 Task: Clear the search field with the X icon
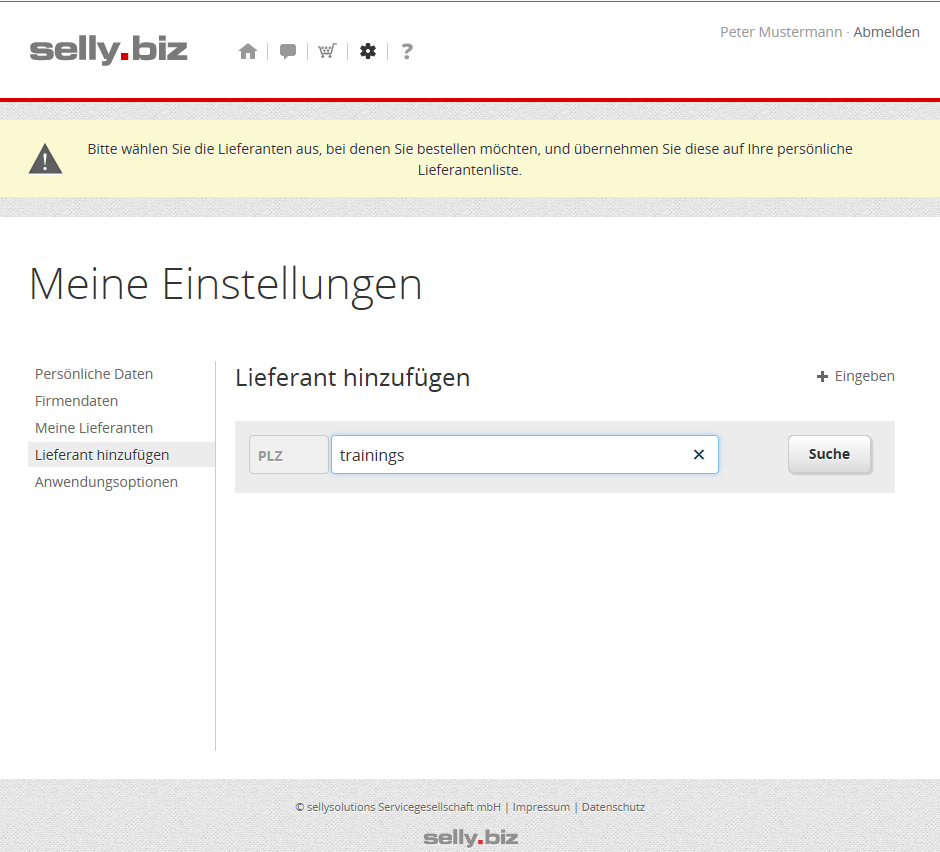pos(698,454)
